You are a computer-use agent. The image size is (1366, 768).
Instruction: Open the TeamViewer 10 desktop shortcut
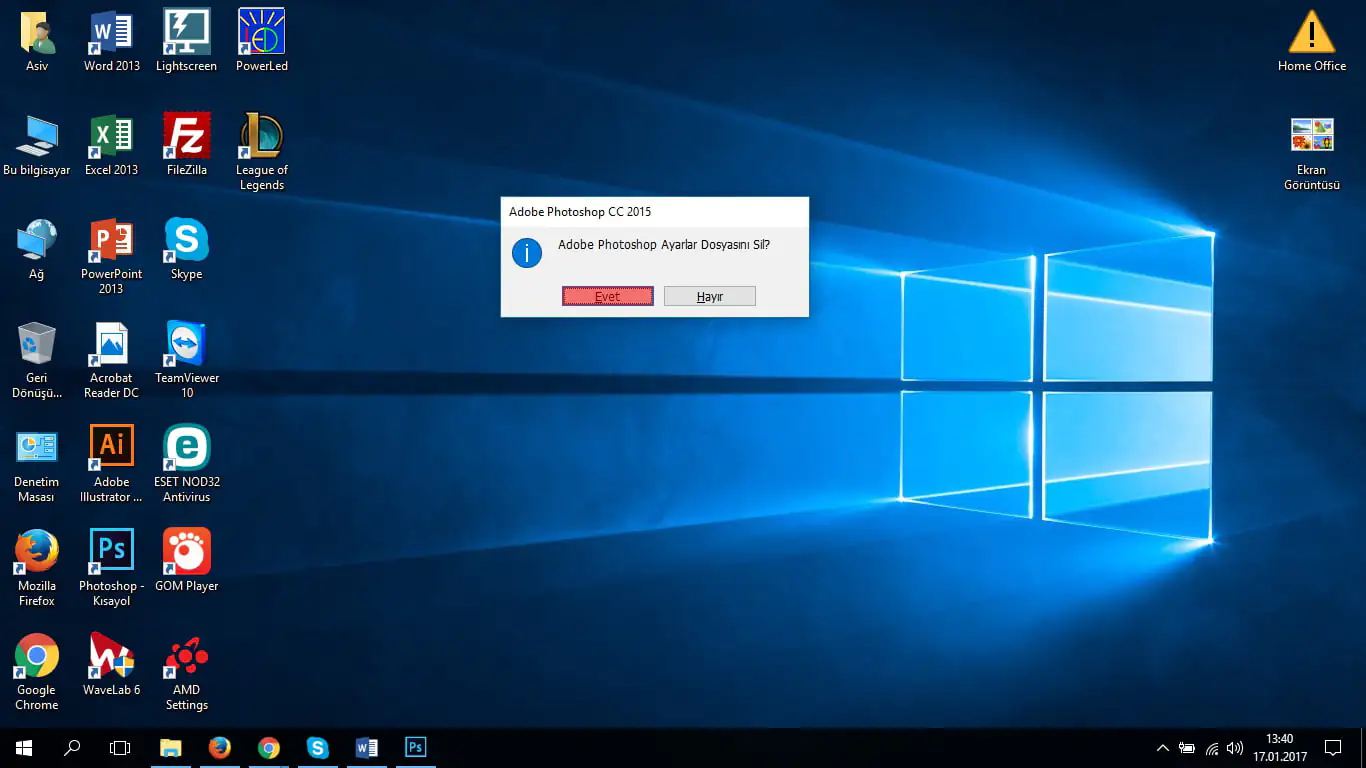click(186, 345)
